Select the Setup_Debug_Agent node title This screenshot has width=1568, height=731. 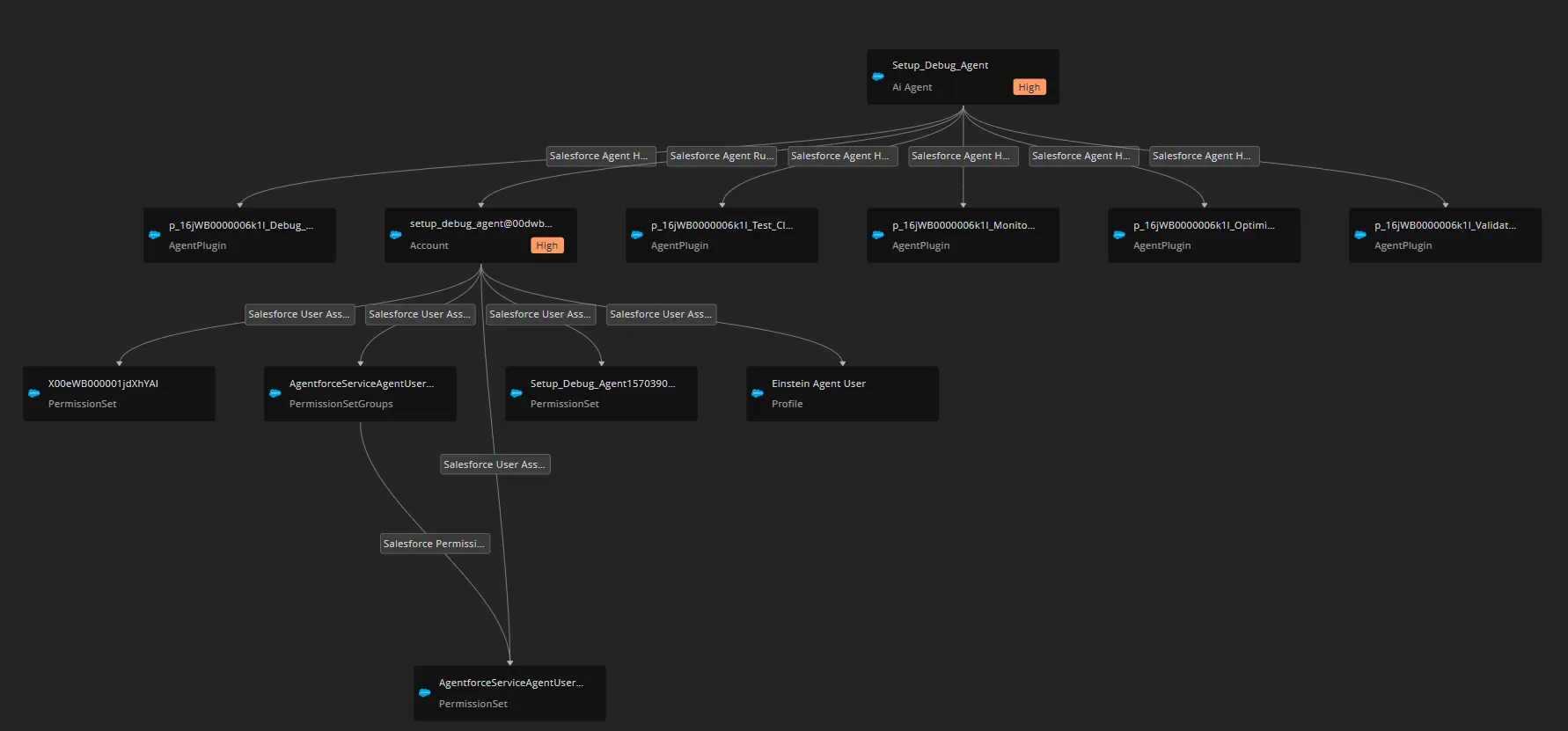pyautogui.click(x=940, y=65)
